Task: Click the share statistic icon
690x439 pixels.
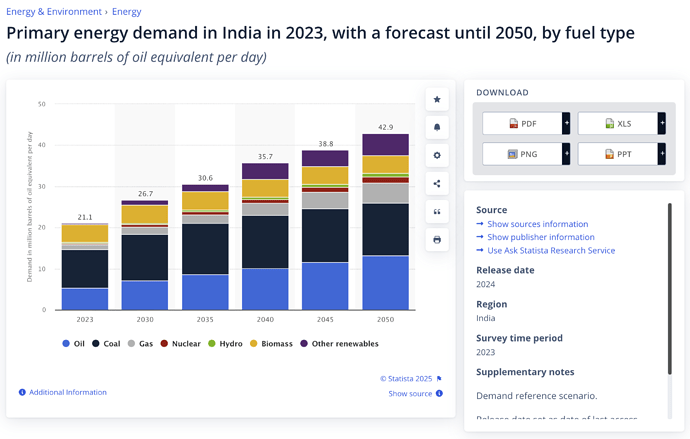Action: pyautogui.click(x=437, y=184)
